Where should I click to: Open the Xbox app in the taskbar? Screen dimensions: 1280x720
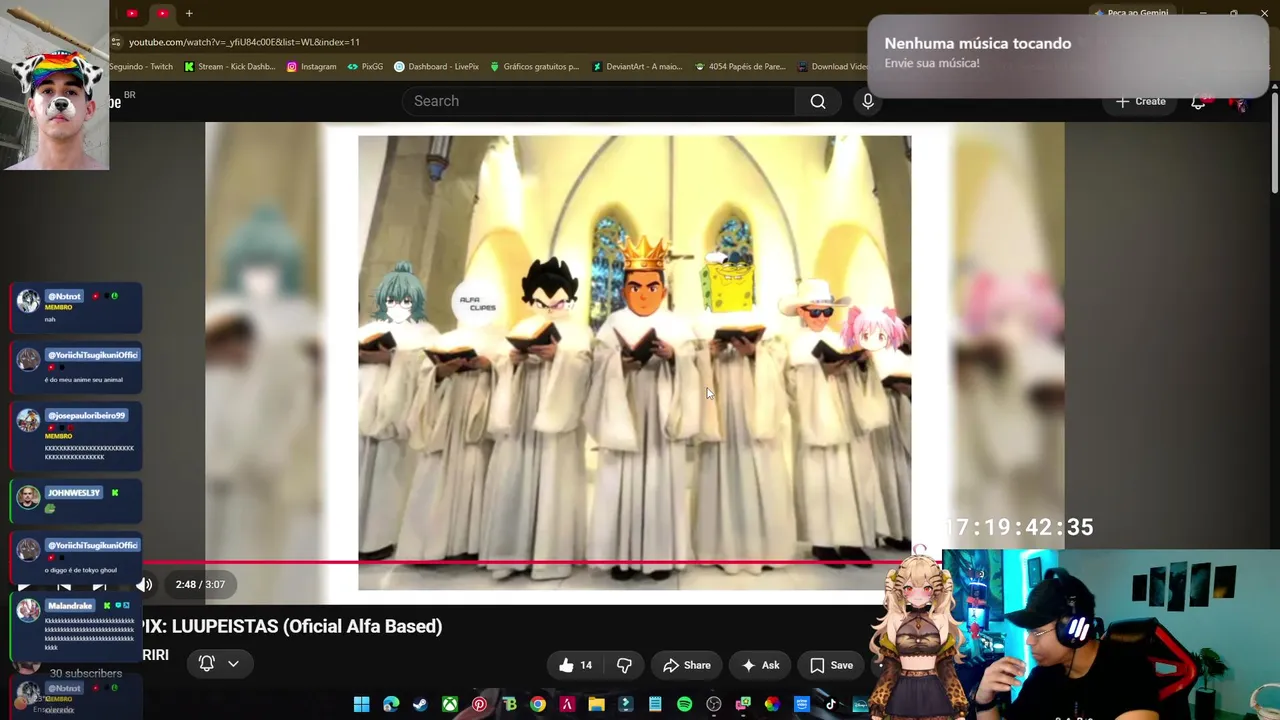(x=450, y=704)
